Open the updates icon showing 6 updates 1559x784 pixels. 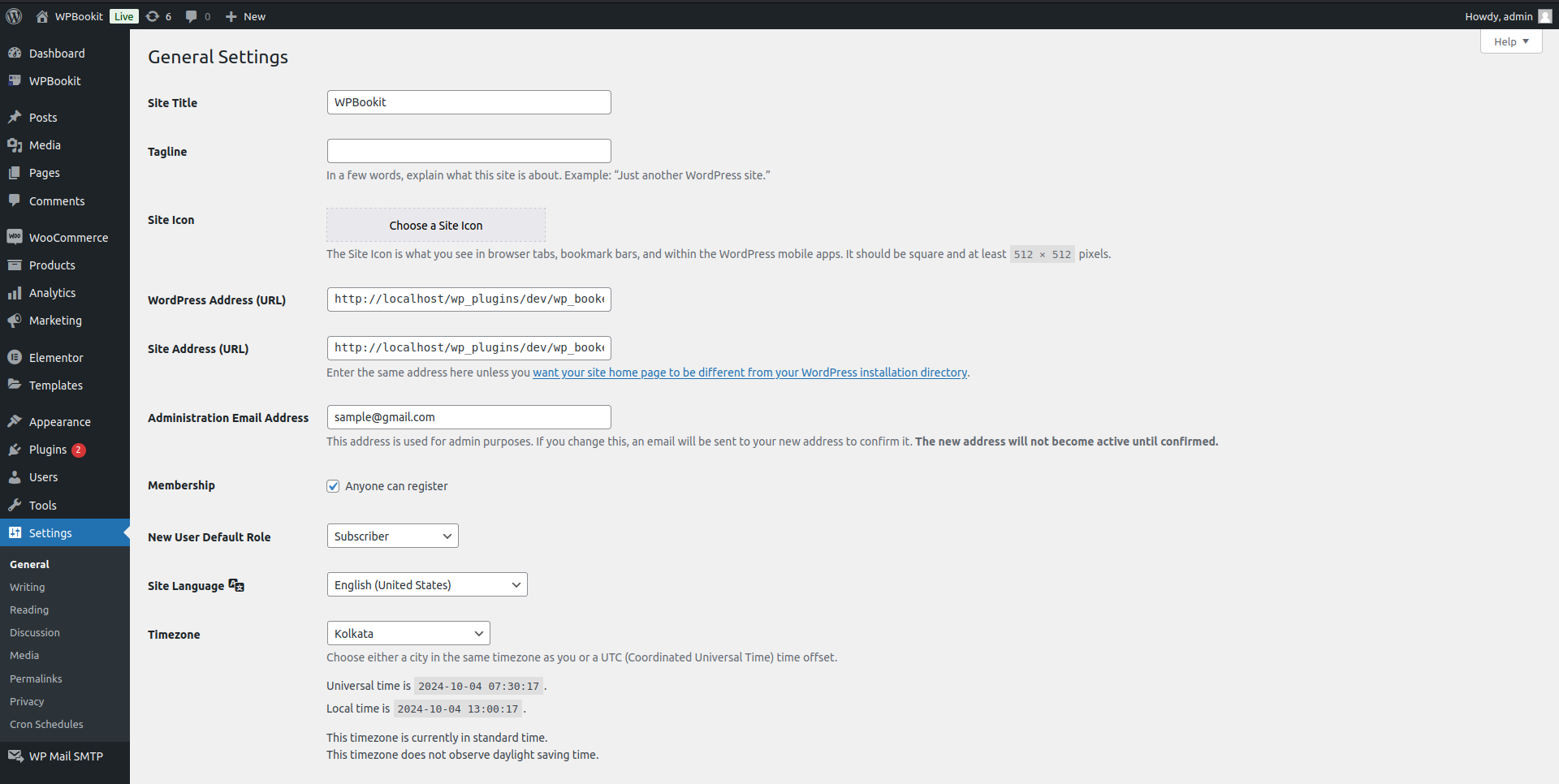[x=153, y=15]
